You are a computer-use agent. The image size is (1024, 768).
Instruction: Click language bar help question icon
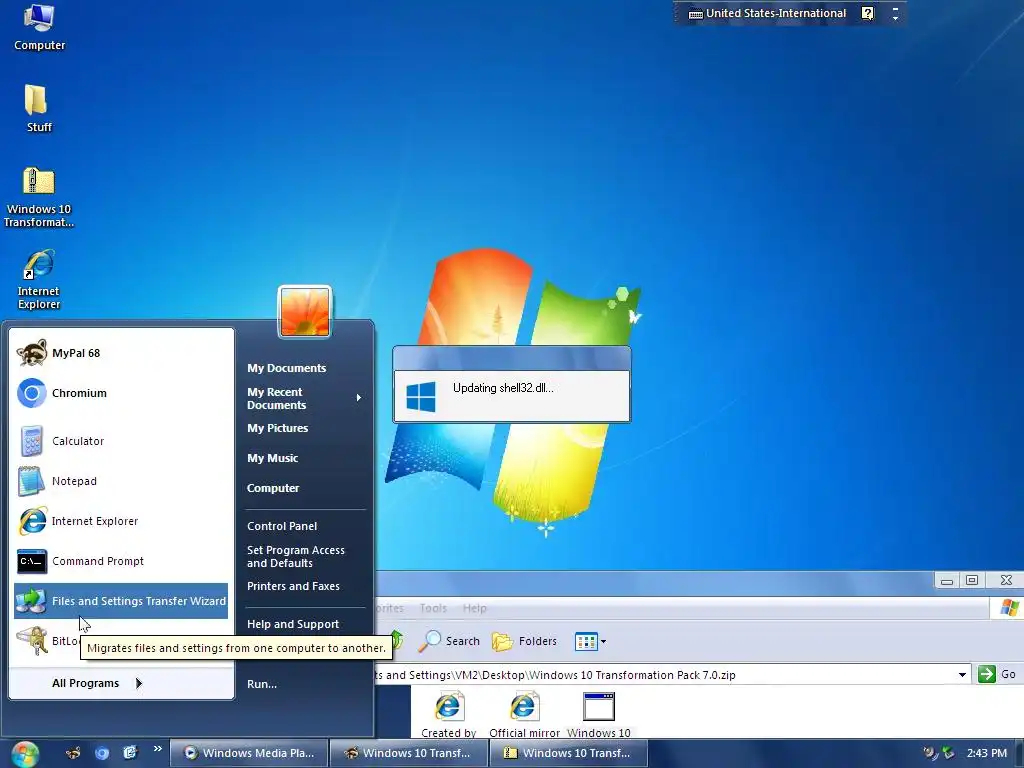tap(867, 13)
